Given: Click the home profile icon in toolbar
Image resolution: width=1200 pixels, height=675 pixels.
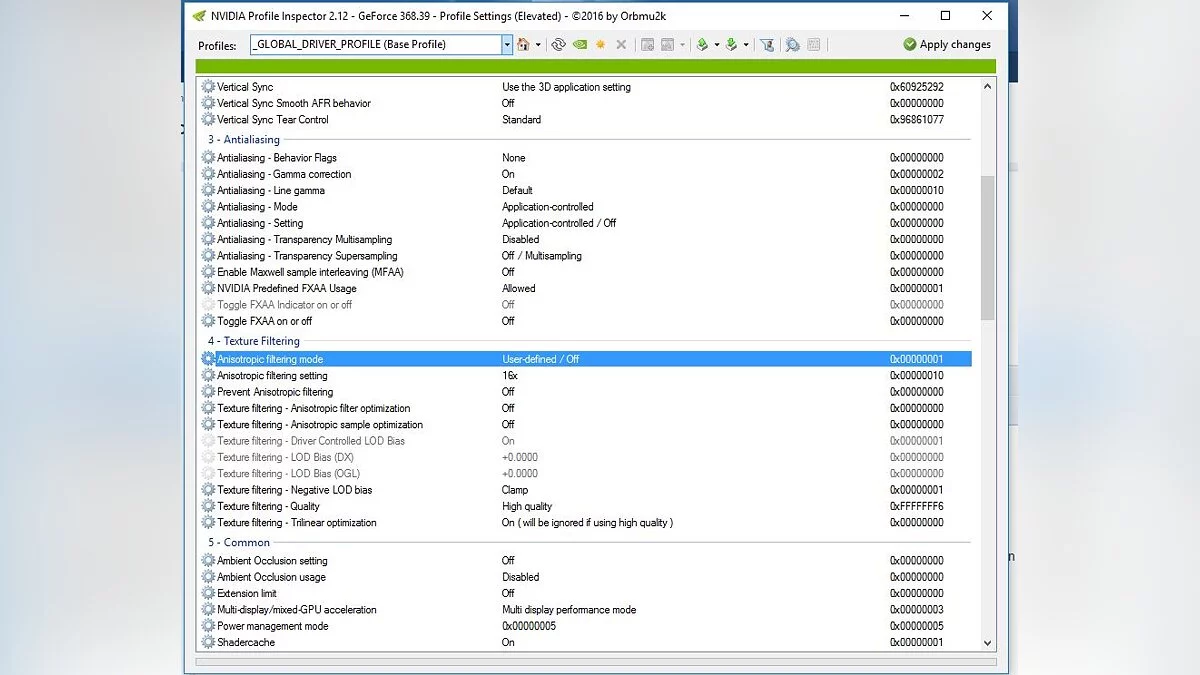Looking at the screenshot, I should [523, 44].
